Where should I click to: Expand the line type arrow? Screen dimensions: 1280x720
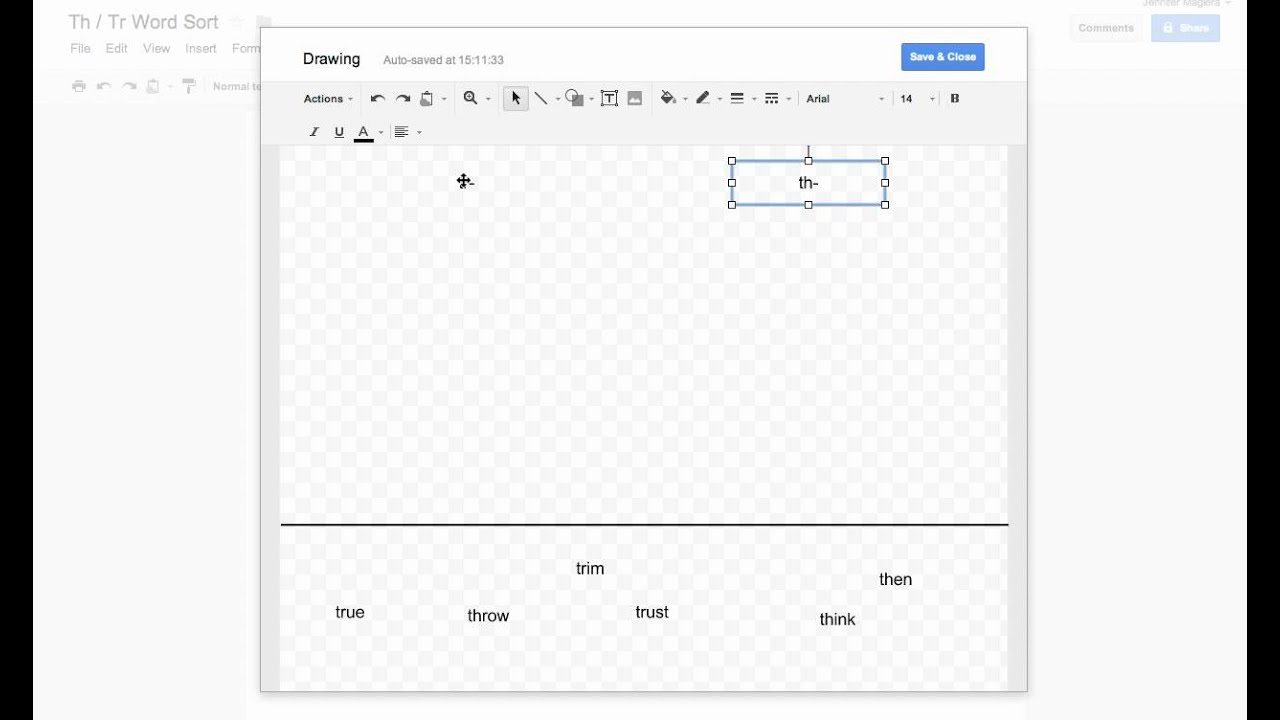558,99
